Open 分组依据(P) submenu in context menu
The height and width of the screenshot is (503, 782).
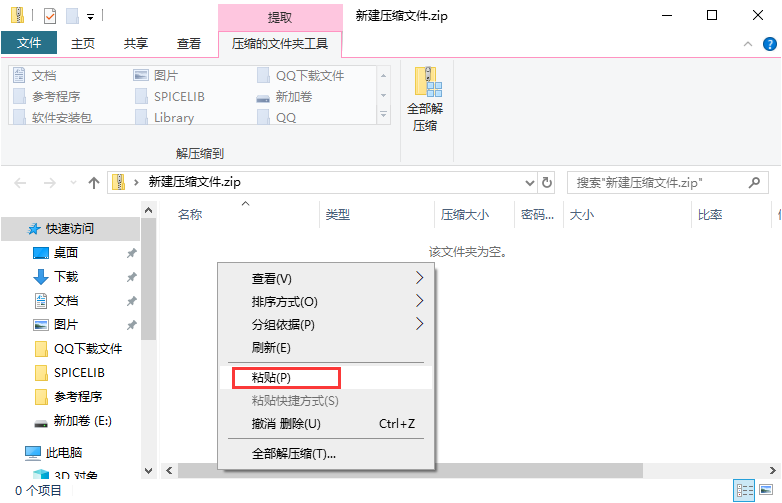click(326, 324)
